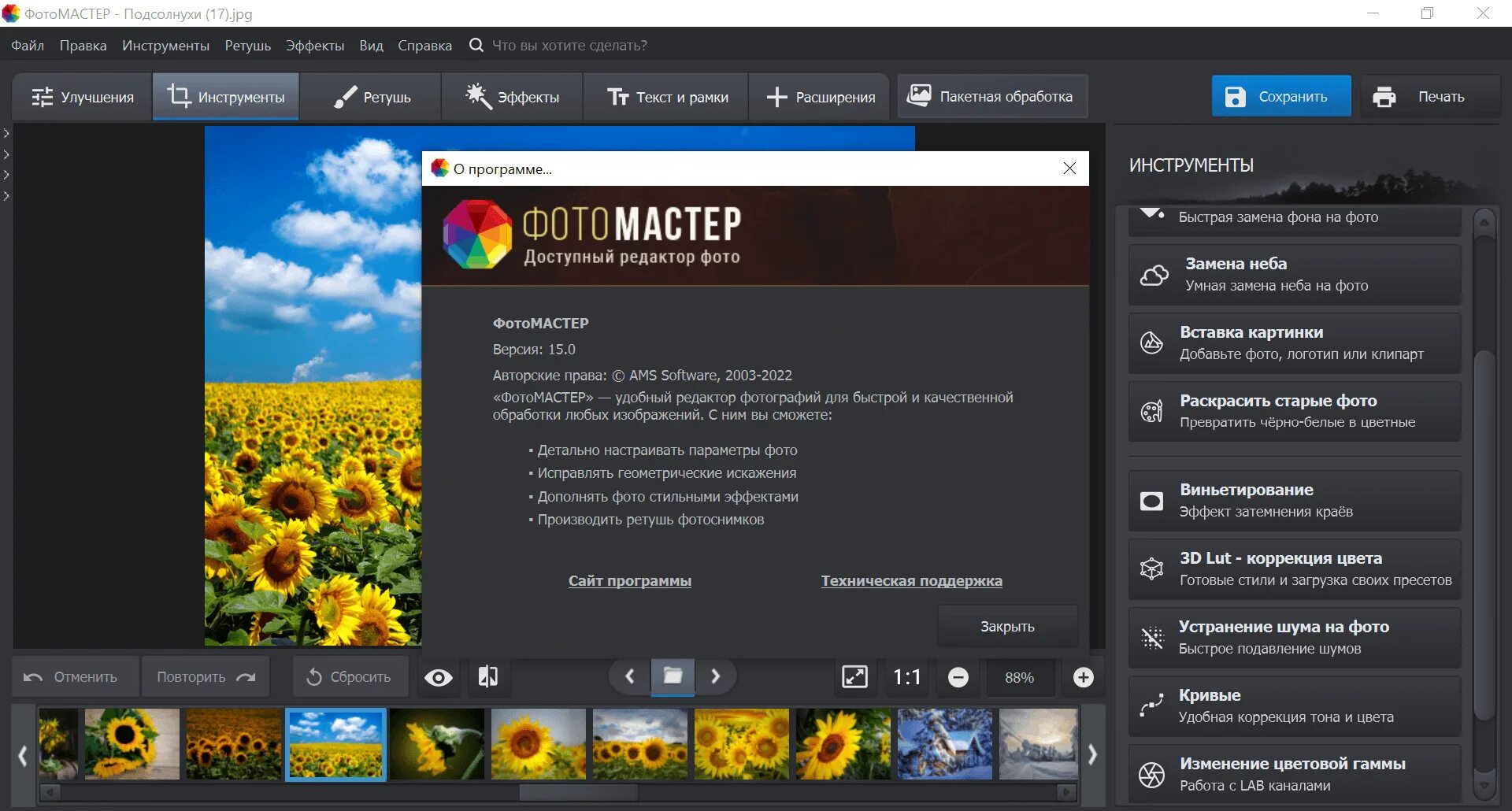
Task: Open the Правка menu
Action: point(83,46)
